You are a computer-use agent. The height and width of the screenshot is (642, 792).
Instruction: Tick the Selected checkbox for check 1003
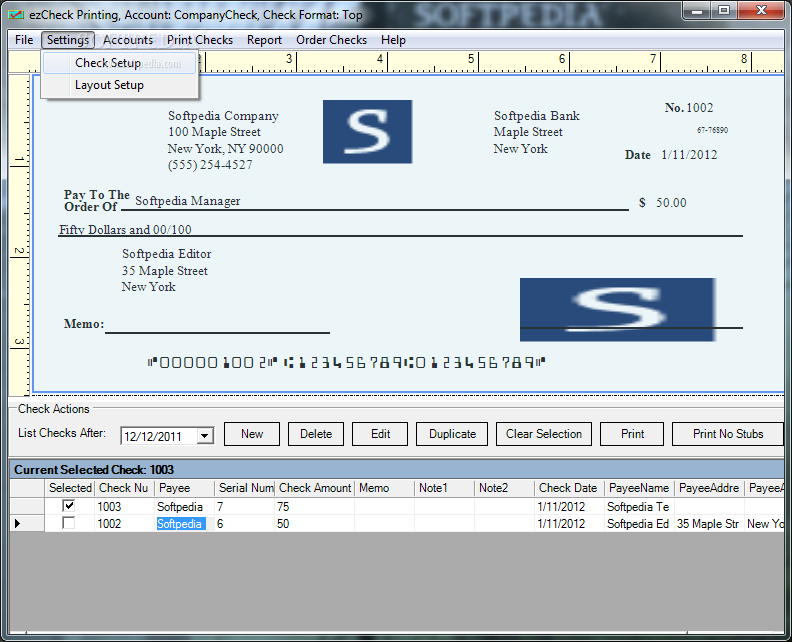(x=69, y=506)
